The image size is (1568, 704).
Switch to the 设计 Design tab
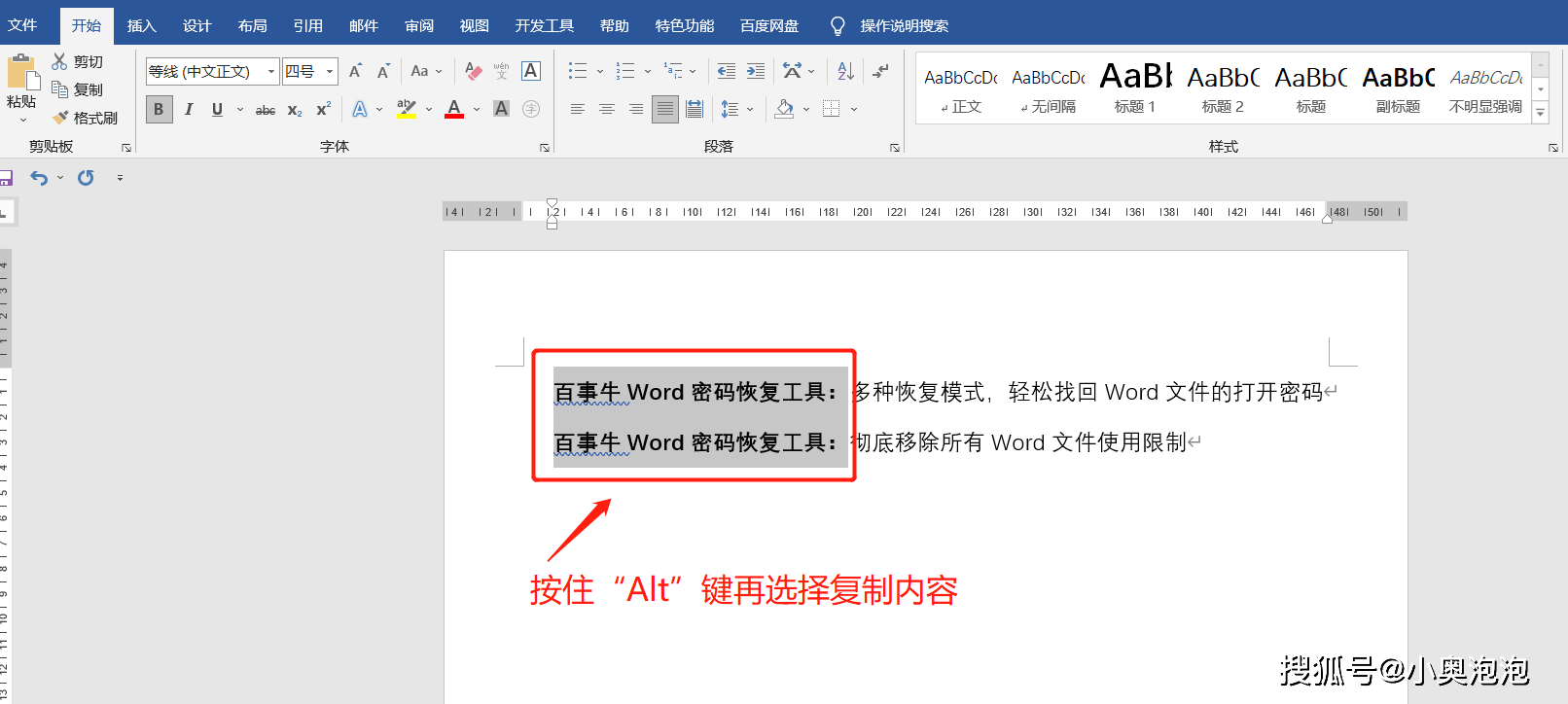click(197, 26)
